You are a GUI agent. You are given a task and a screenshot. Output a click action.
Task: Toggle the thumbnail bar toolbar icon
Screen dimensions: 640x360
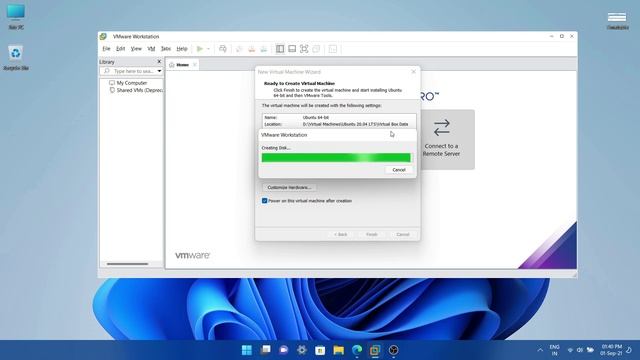coord(292,49)
